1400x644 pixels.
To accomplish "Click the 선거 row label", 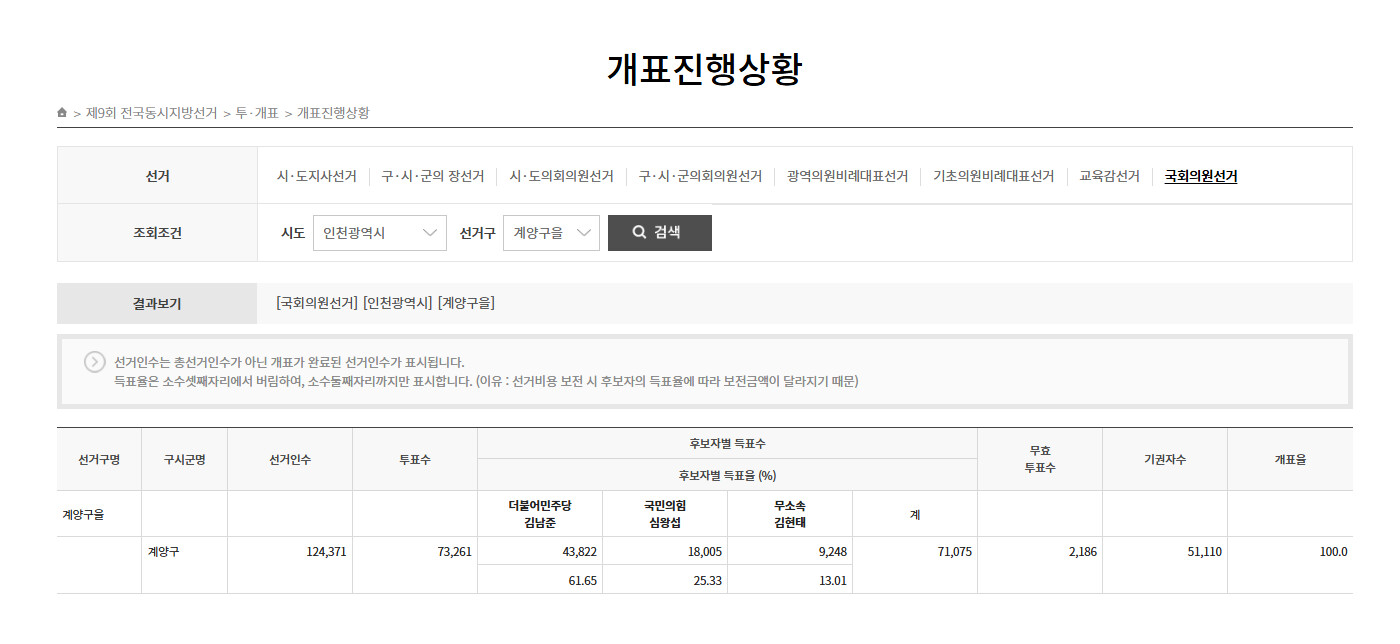I will tap(157, 176).
